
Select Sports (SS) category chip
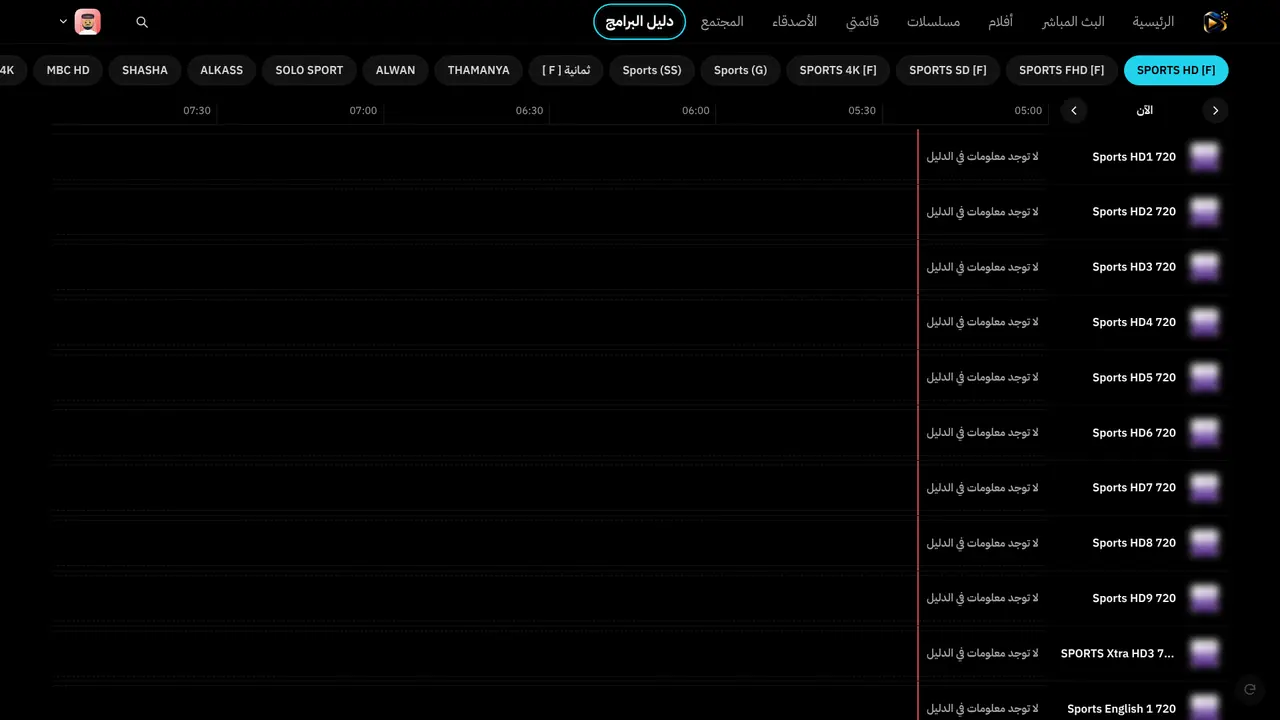[652, 70]
